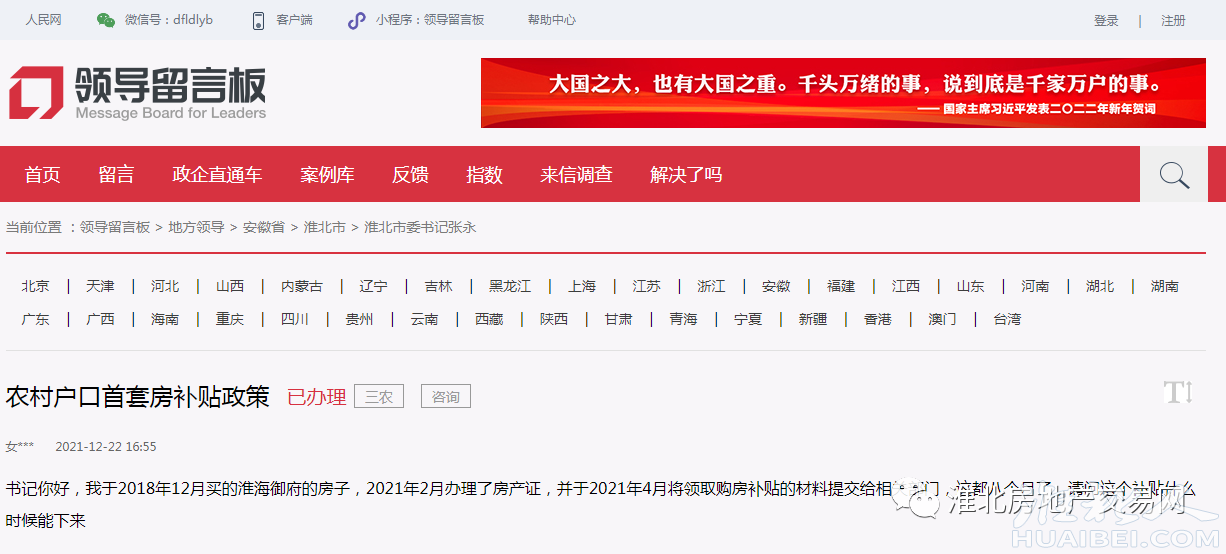Select the 天津 province link
The height and width of the screenshot is (554, 1226).
(x=100, y=286)
